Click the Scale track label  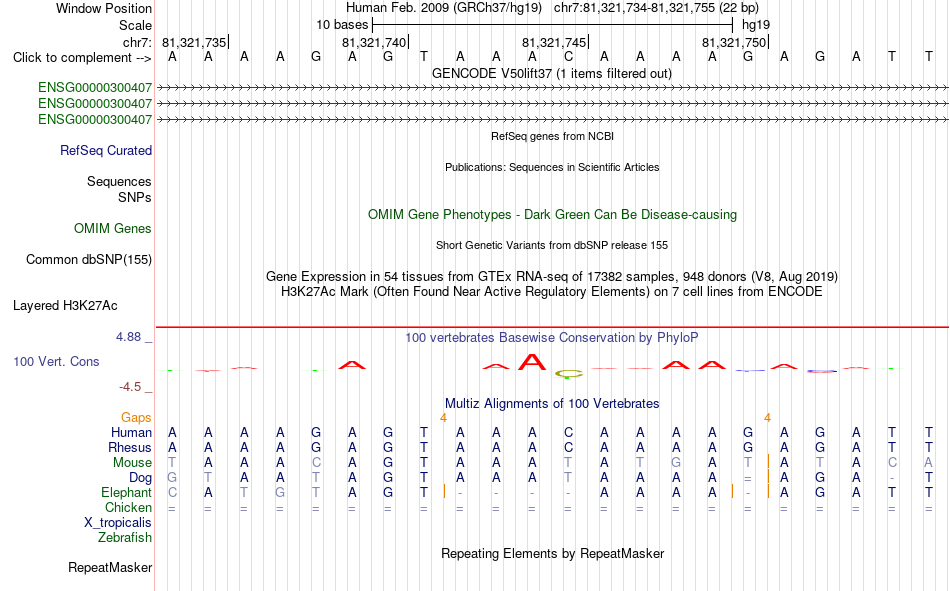click(135, 25)
